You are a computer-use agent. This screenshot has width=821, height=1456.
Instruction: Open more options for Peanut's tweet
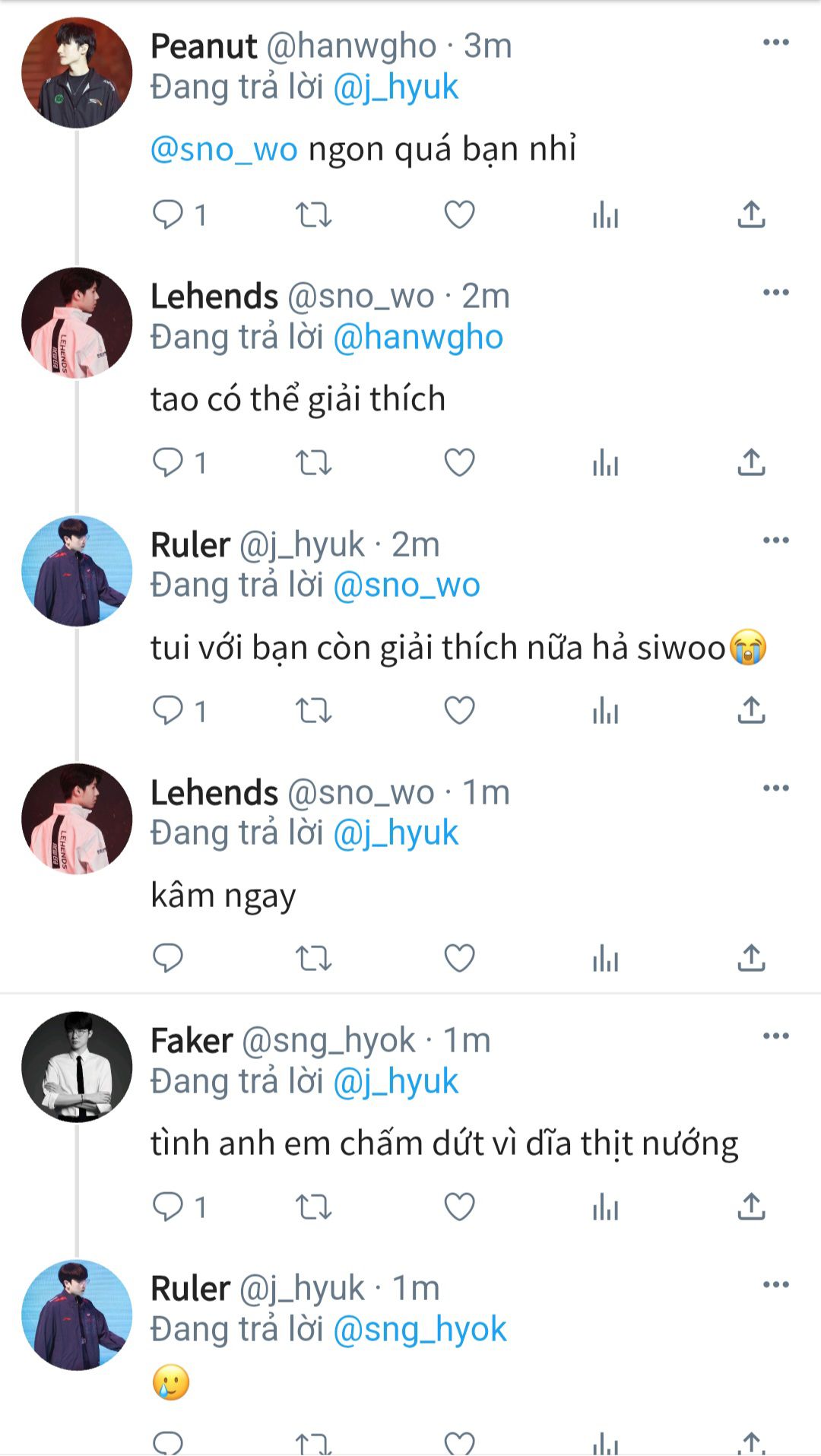pos(775,43)
